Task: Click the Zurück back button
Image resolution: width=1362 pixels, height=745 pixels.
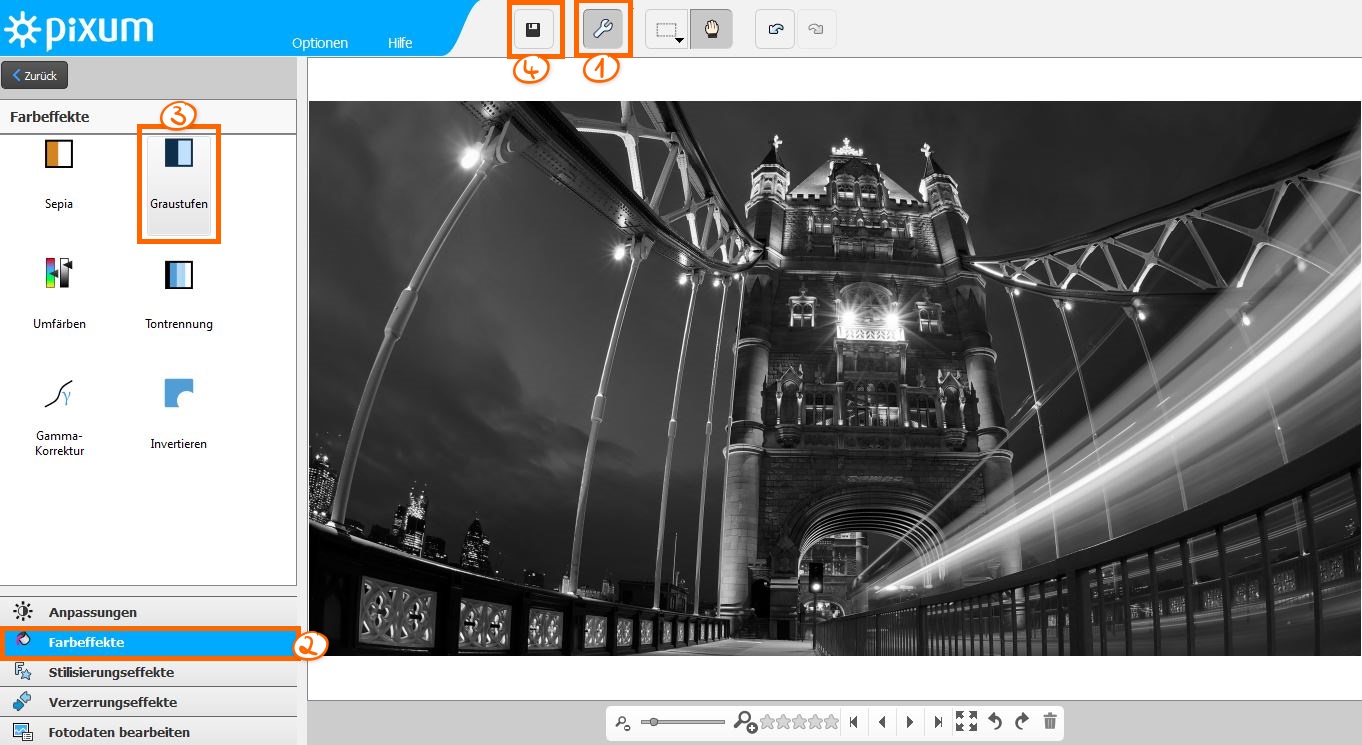Action: (x=35, y=75)
